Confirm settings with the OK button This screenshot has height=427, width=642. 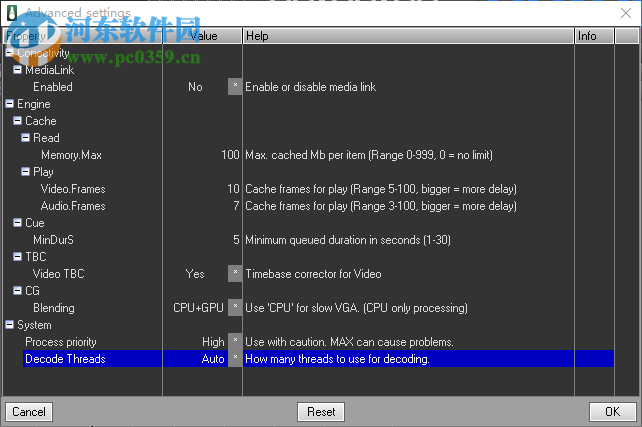pos(613,412)
